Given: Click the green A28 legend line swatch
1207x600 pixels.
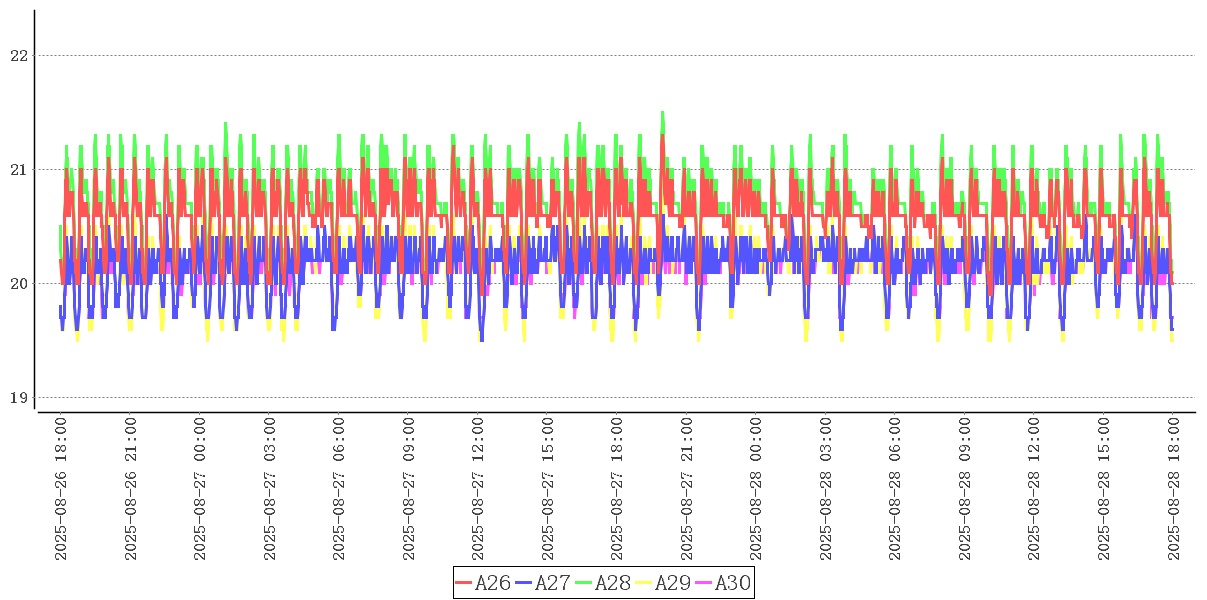Looking at the screenshot, I should [584, 583].
